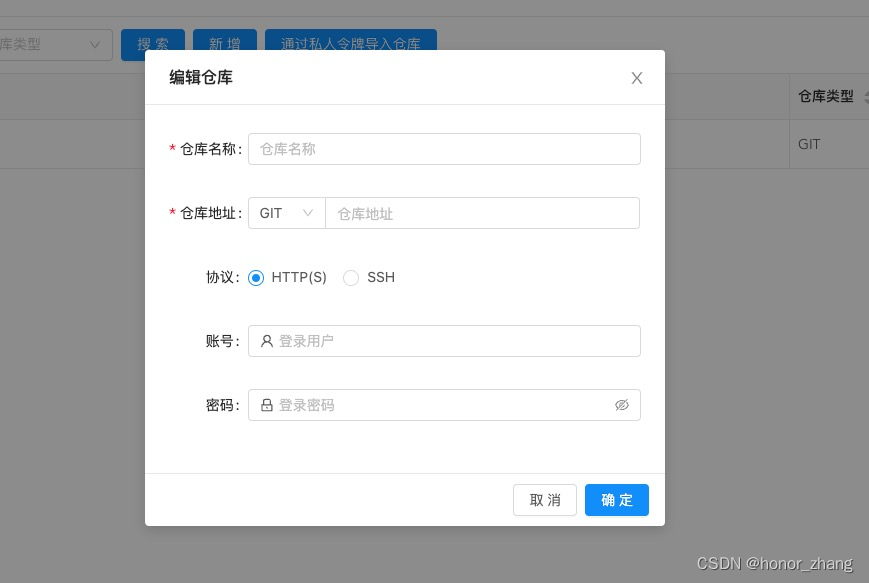Click the 仓库地址 input field
The width and height of the screenshot is (869, 583).
[482, 213]
